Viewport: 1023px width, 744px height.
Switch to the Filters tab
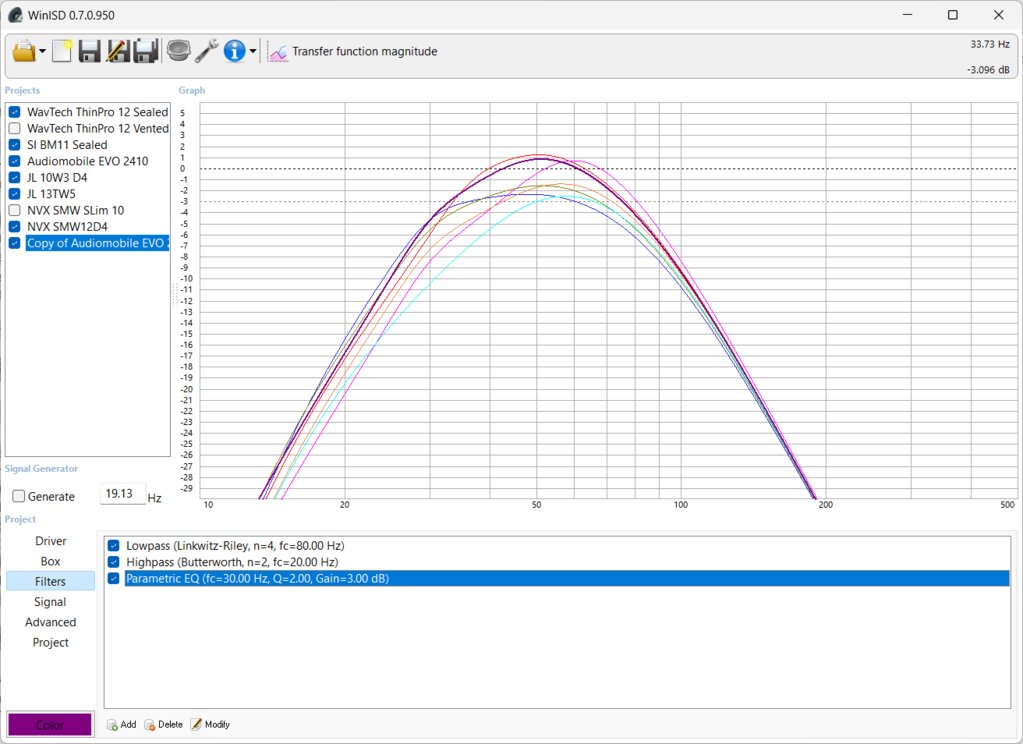point(51,581)
